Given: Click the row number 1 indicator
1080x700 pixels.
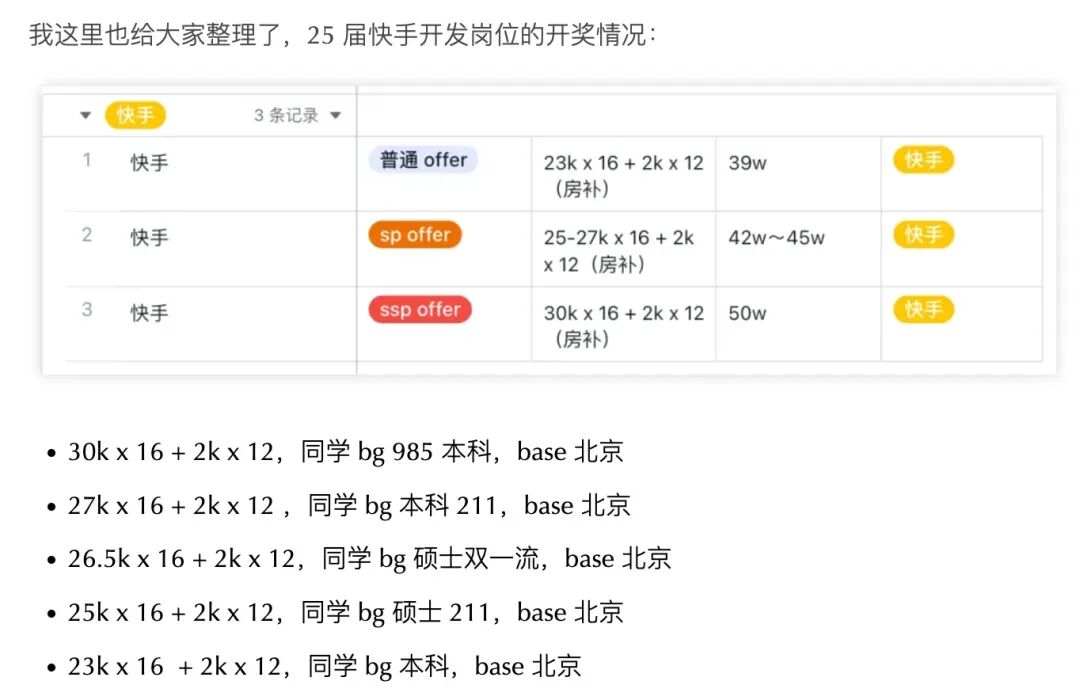Looking at the screenshot, I should coord(86,160).
